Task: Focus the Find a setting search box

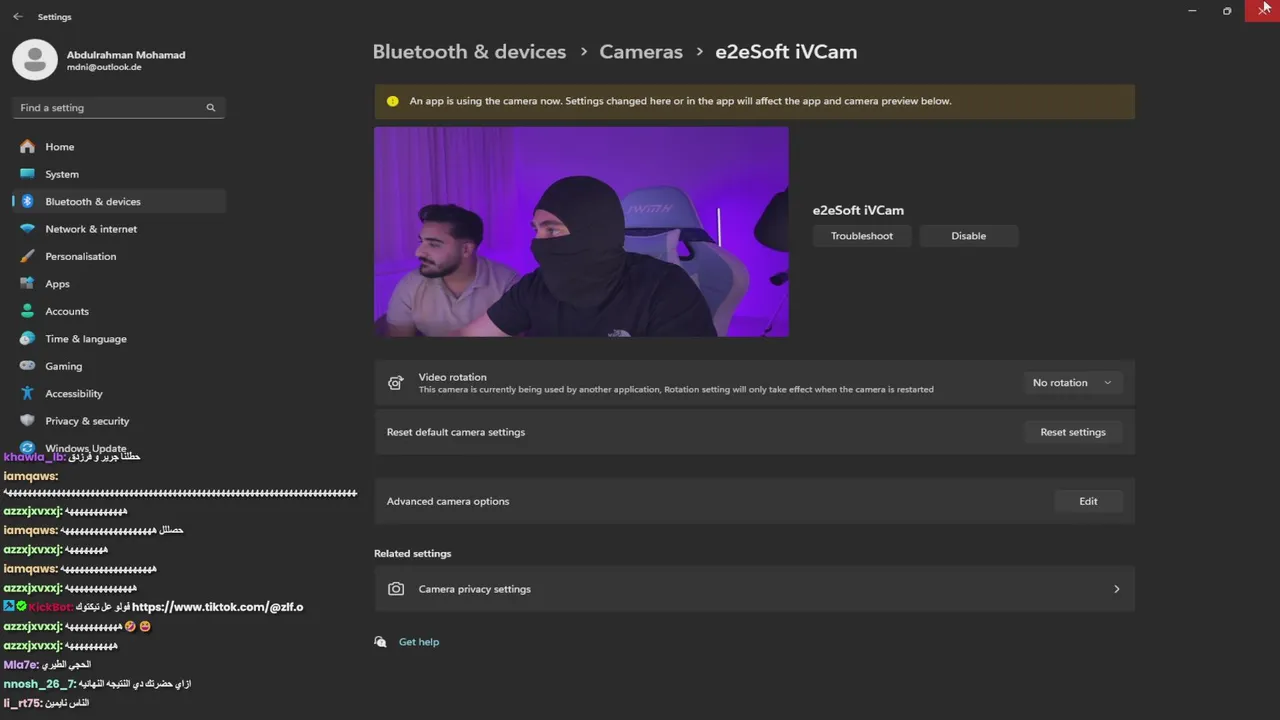Action: (119, 108)
